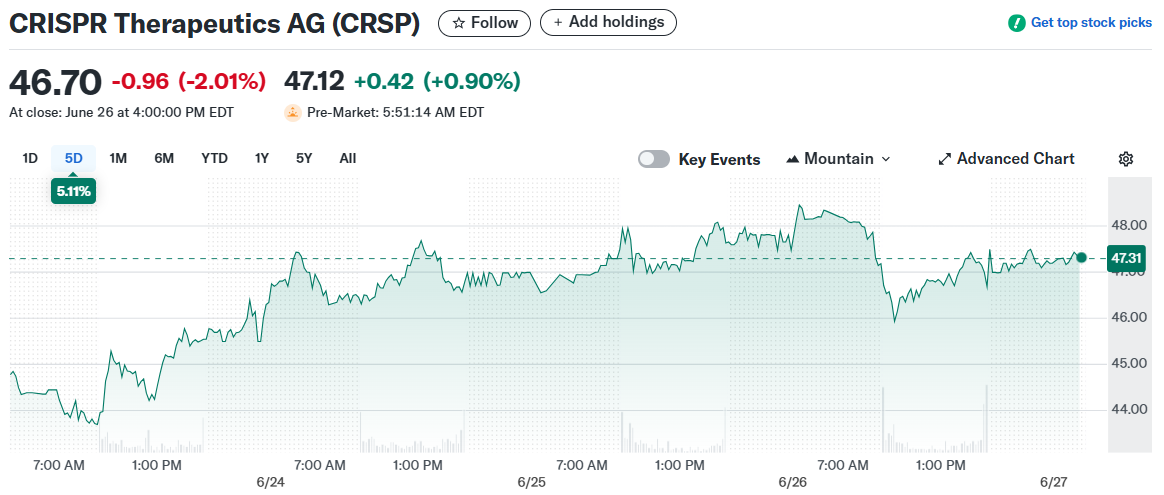1164x495 pixels.
Task: Toggle the Key Events switch
Action: click(x=654, y=159)
